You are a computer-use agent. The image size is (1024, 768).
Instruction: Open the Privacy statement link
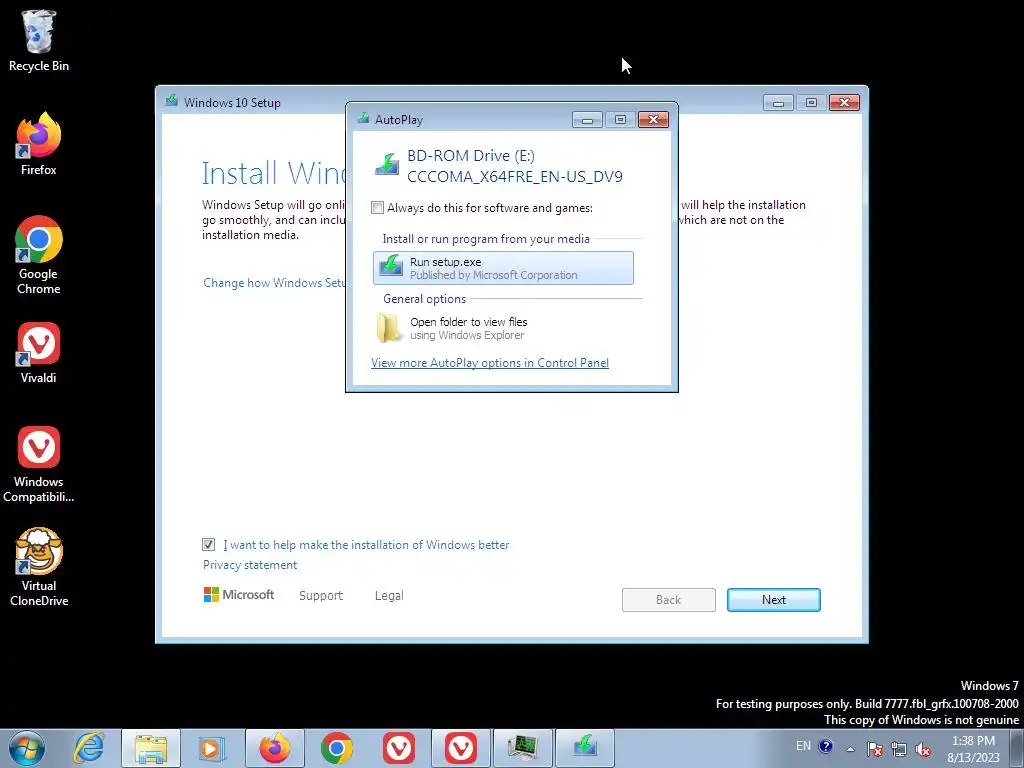tap(249, 564)
